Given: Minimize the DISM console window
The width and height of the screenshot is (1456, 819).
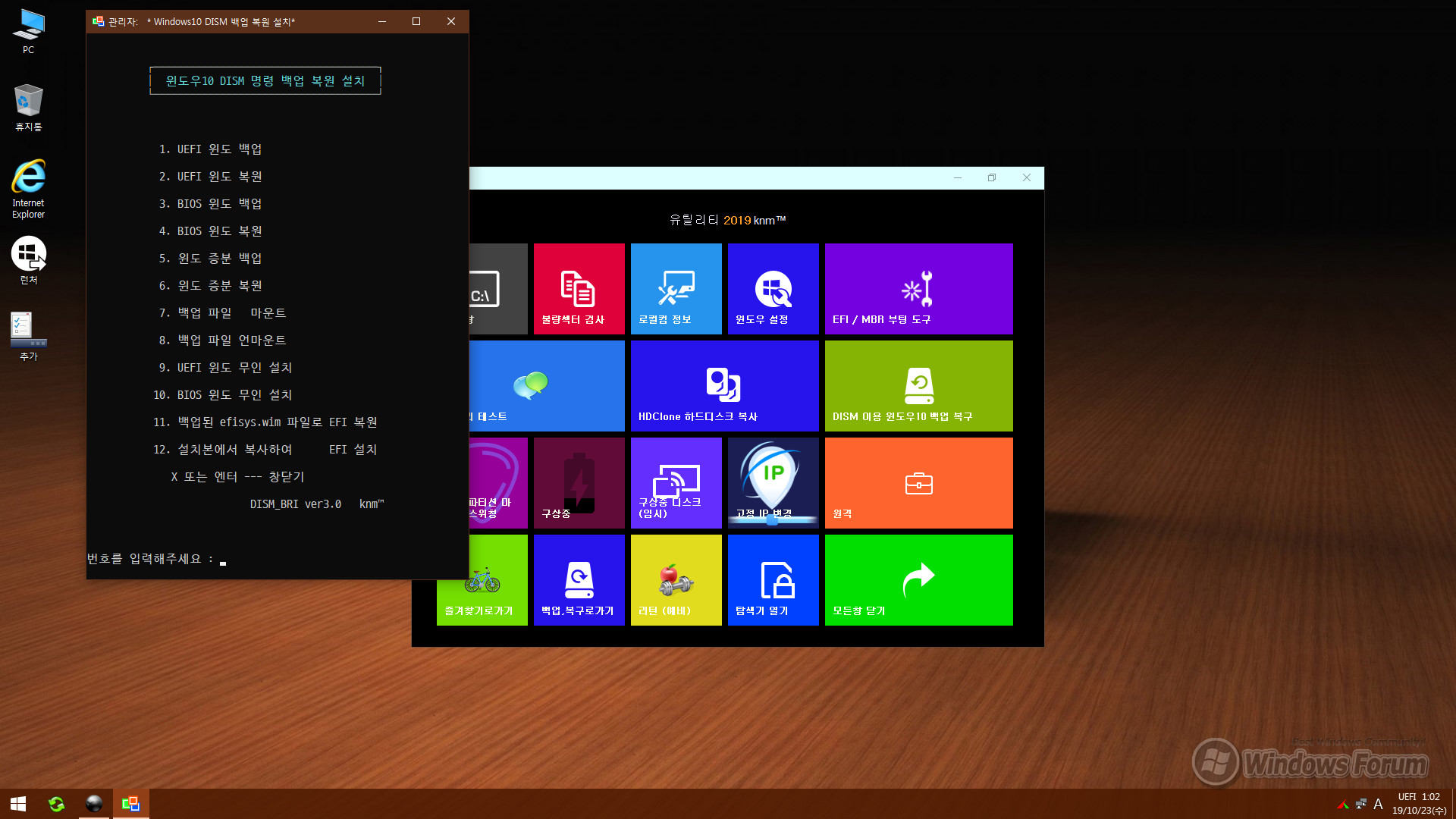Looking at the screenshot, I should coord(382,21).
